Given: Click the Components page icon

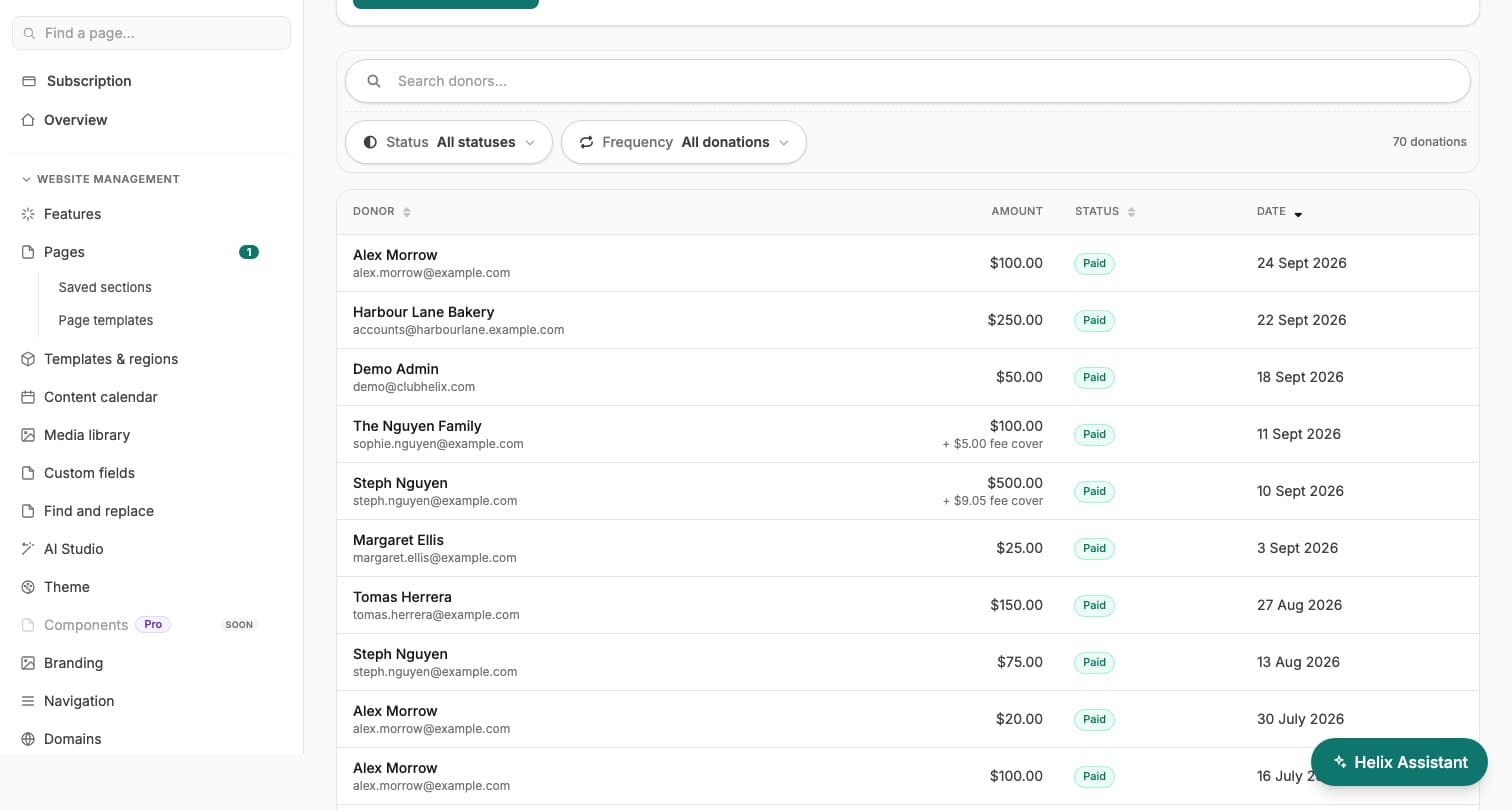Looking at the screenshot, I should (x=28, y=625).
